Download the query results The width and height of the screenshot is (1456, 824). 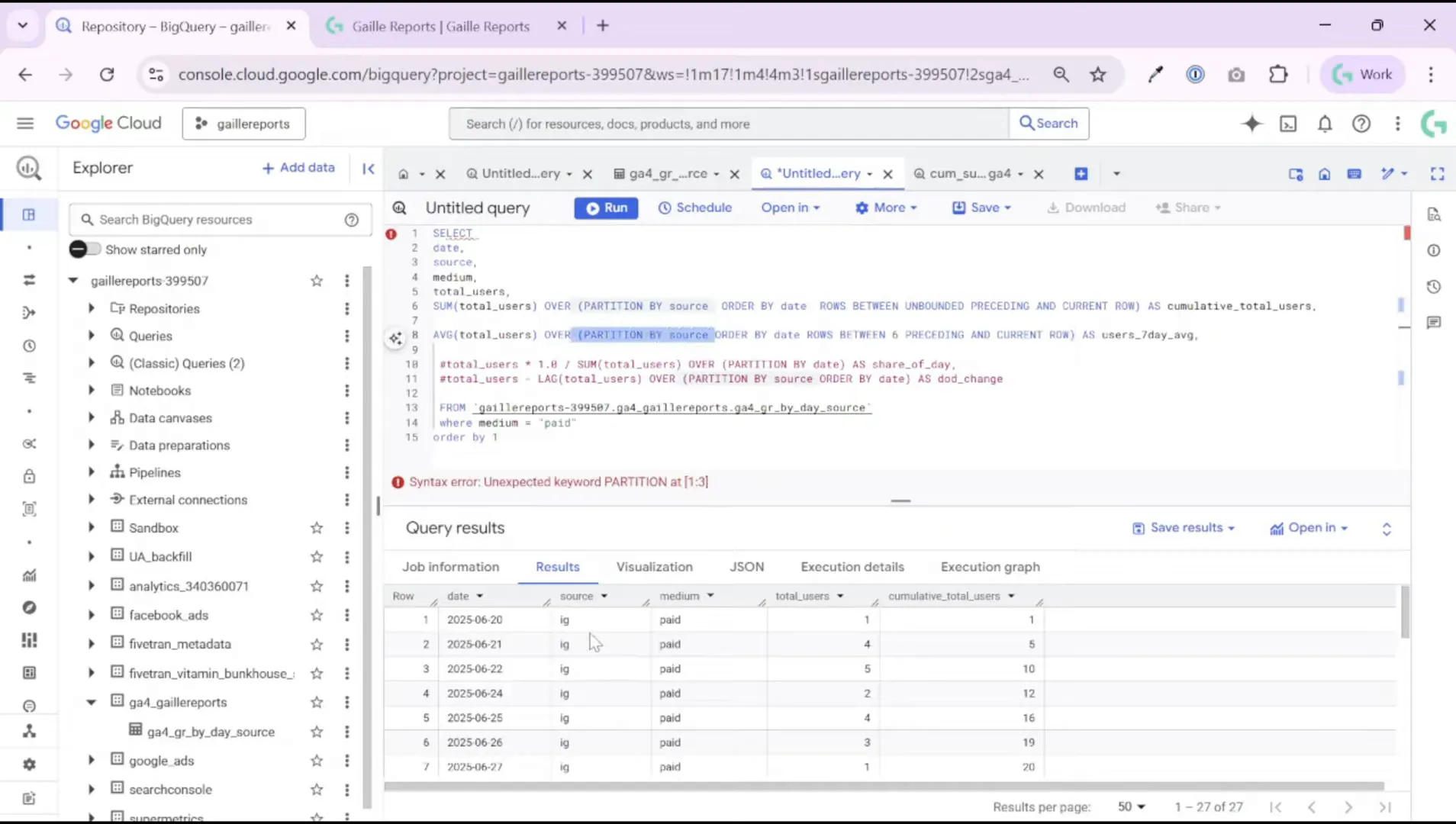[1087, 208]
